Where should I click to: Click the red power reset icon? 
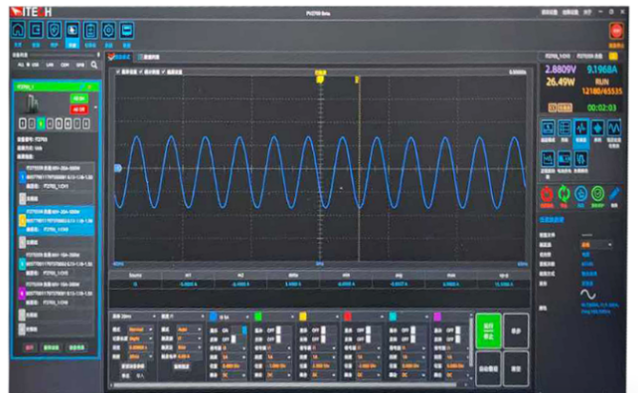[546, 194]
